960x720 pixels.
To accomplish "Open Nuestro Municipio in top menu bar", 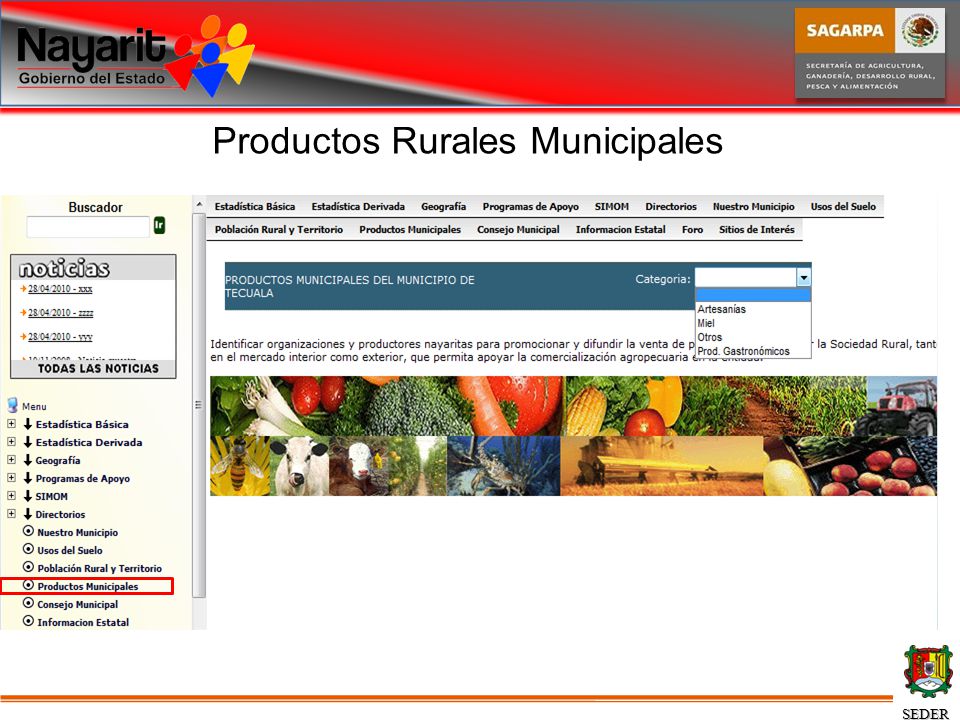I will click(754, 207).
